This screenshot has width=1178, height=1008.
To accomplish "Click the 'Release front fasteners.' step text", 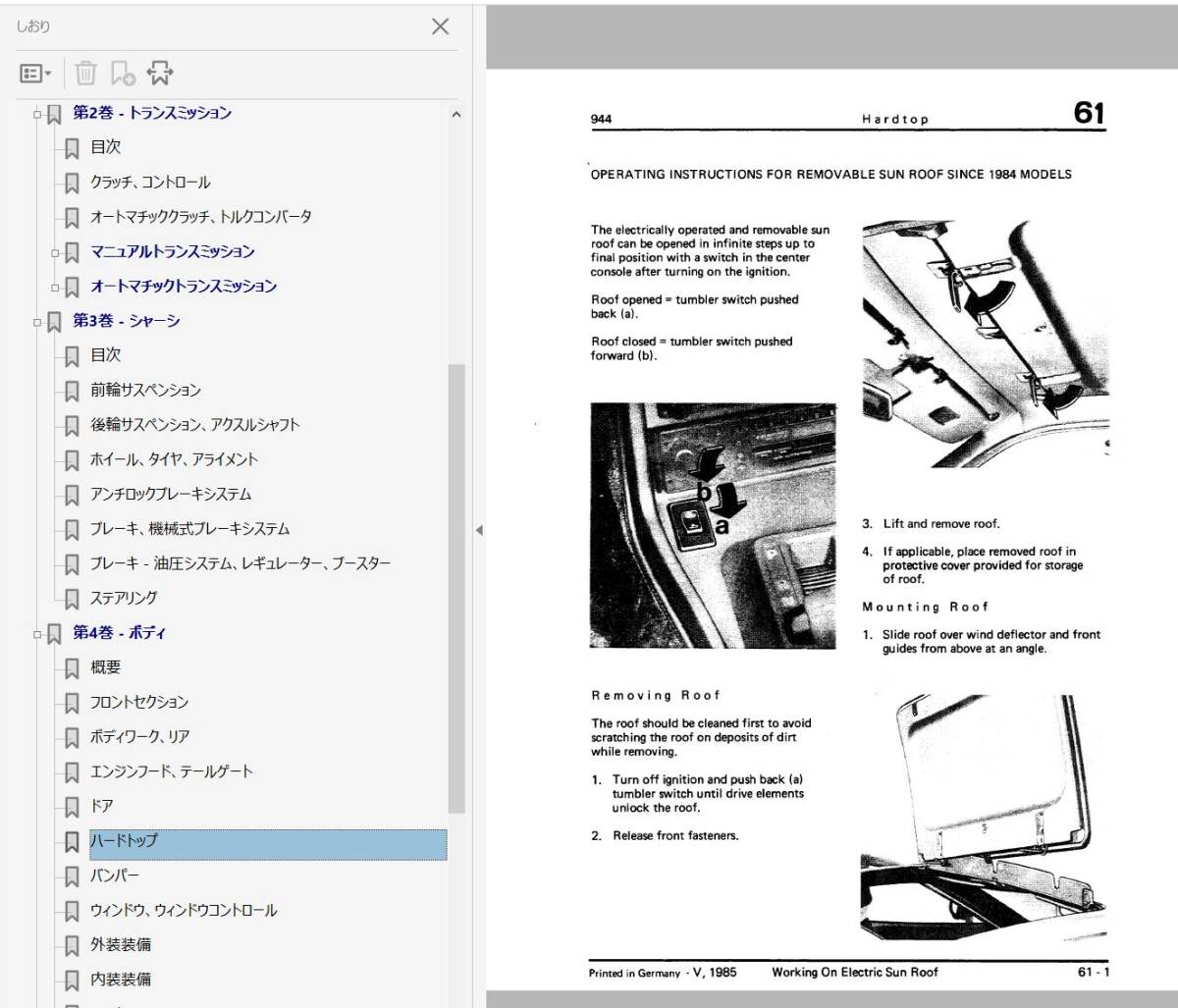I will pyautogui.click(x=675, y=836).
